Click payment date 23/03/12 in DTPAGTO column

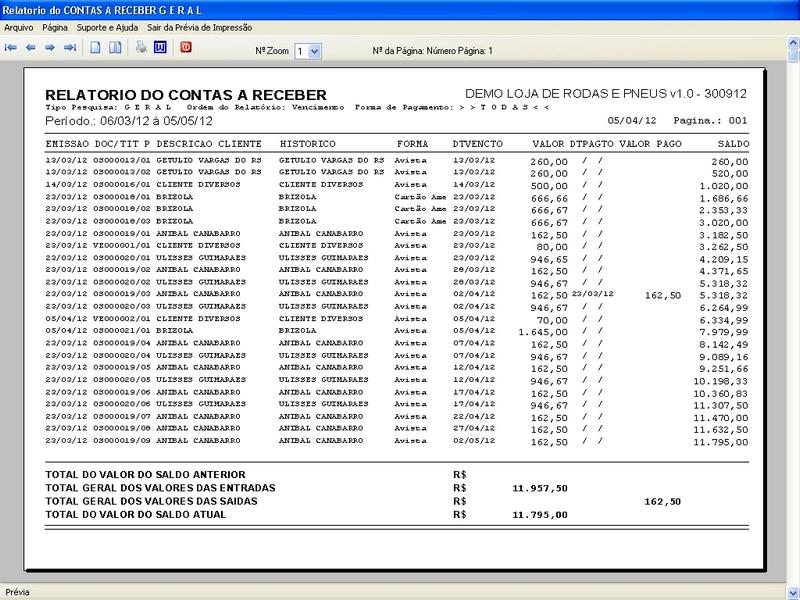point(592,294)
